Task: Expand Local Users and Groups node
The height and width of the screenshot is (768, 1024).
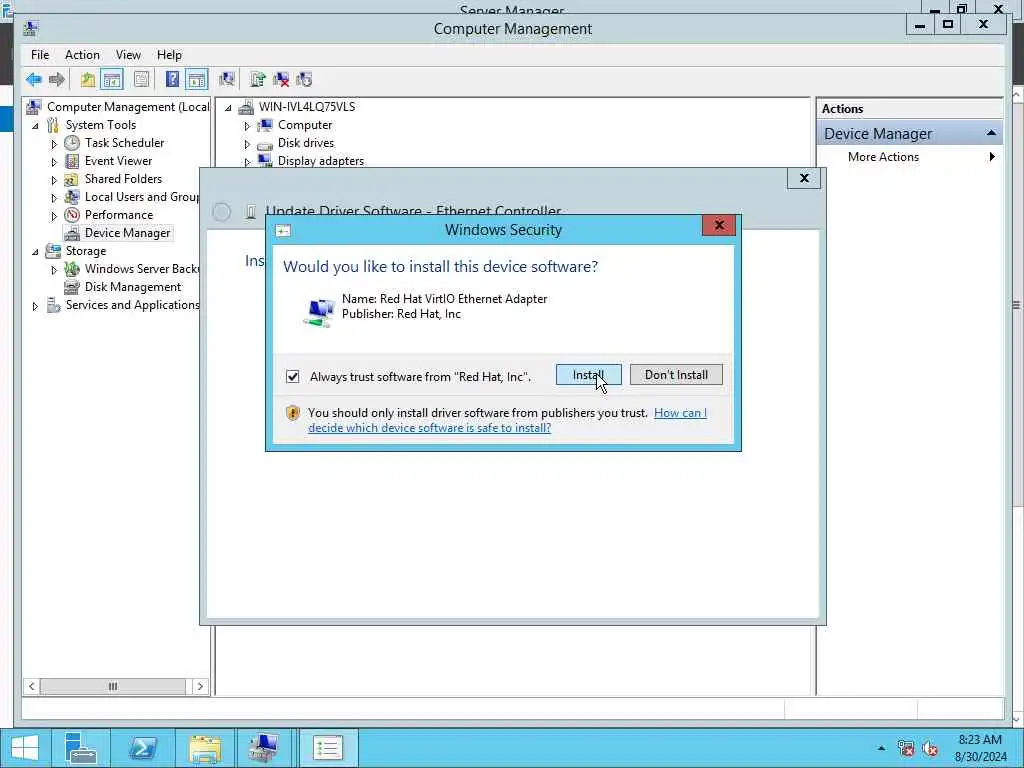Action: click(x=54, y=197)
